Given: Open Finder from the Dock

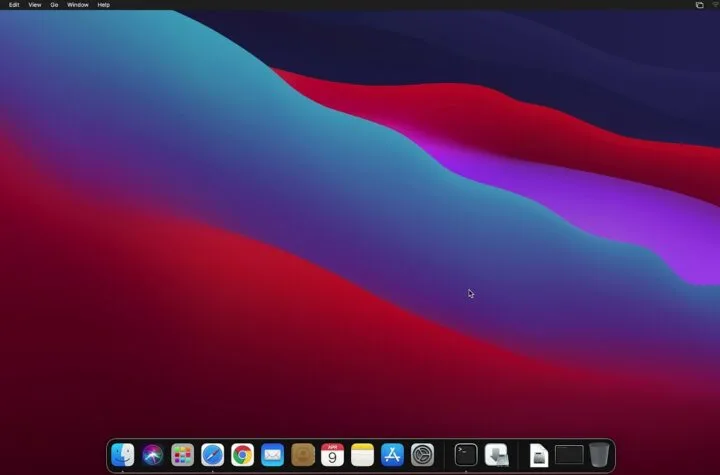Looking at the screenshot, I should (x=123, y=455).
